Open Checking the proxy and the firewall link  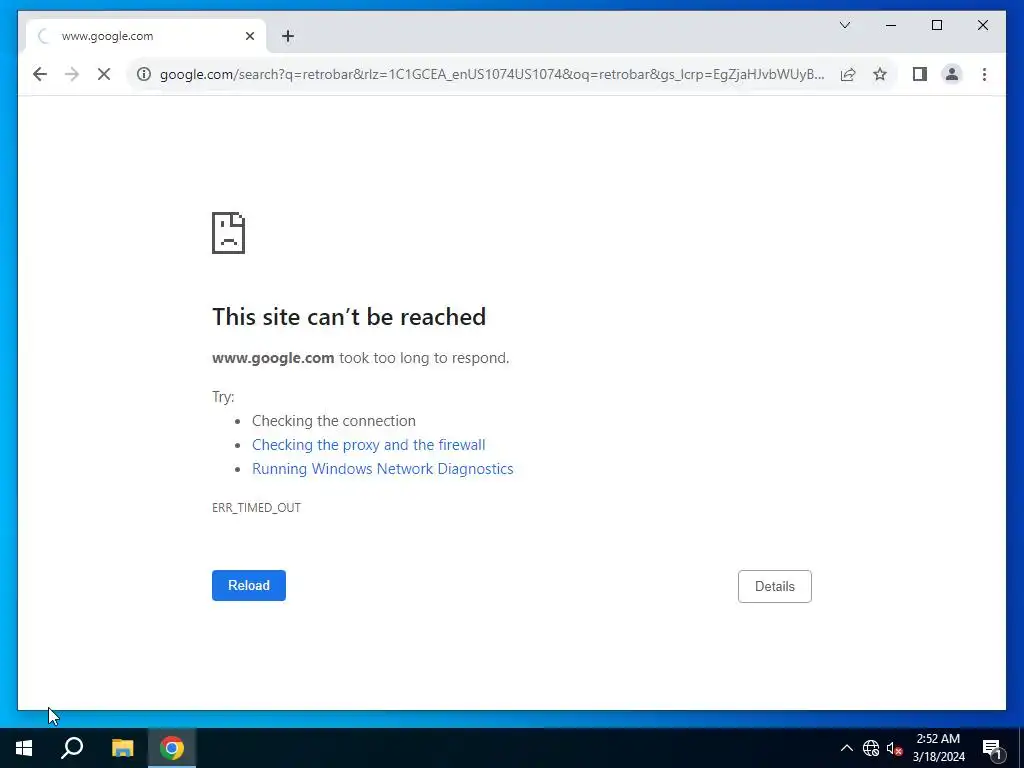368,445
